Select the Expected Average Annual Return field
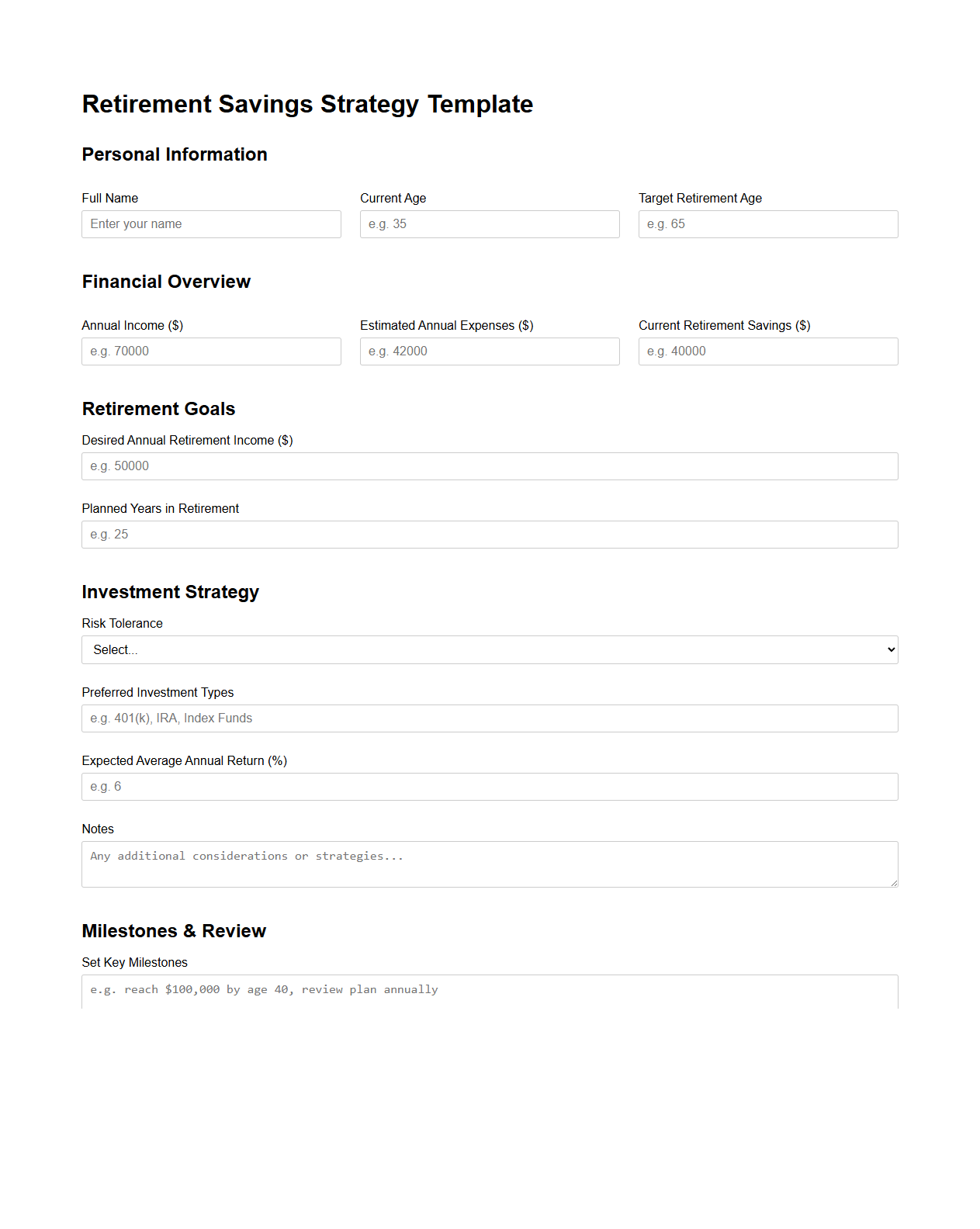This screenshot has width=980, height=1229. pos(489,786)
